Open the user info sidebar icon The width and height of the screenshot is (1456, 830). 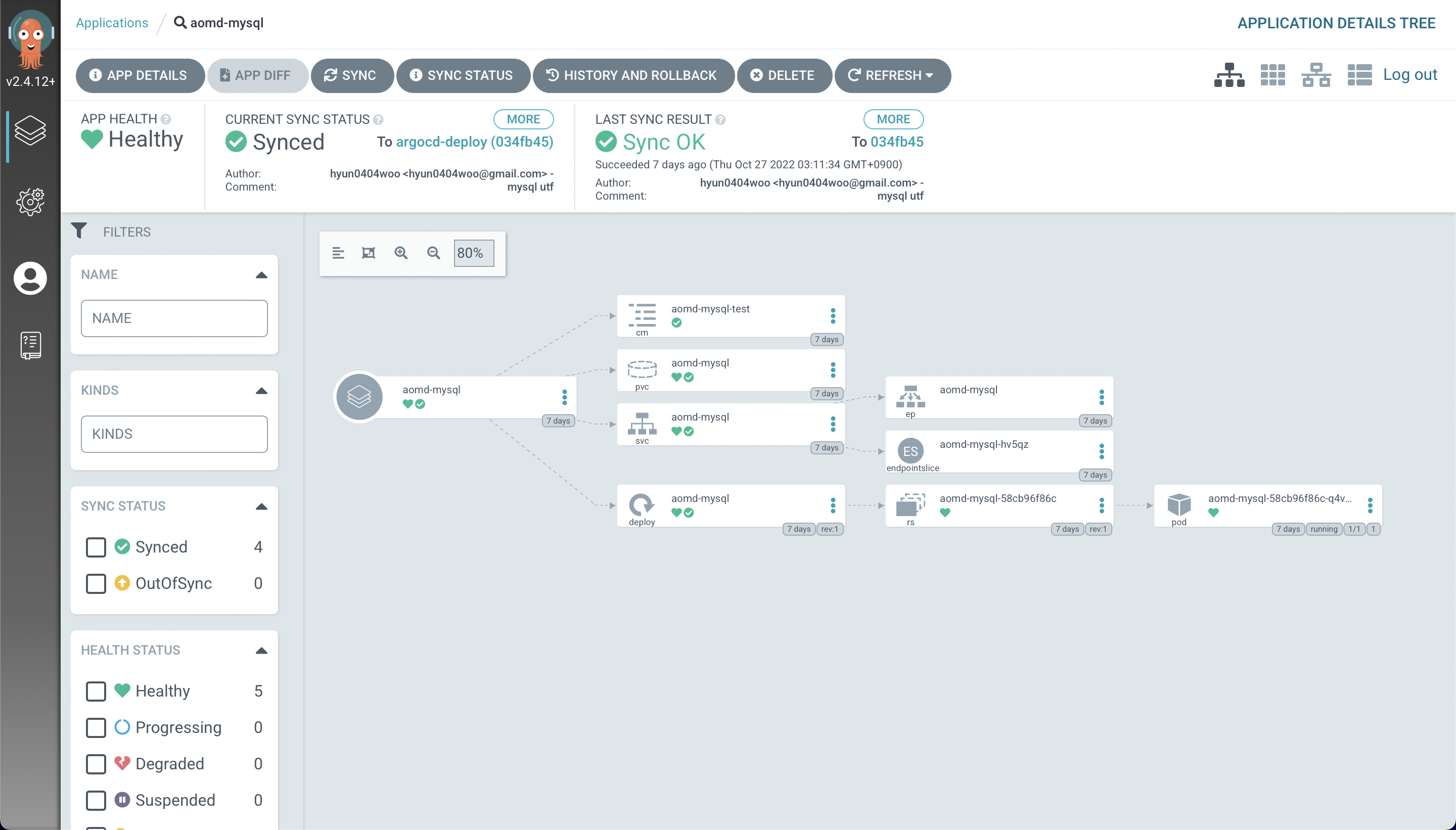pyautogui.click(x=30, y=278)
